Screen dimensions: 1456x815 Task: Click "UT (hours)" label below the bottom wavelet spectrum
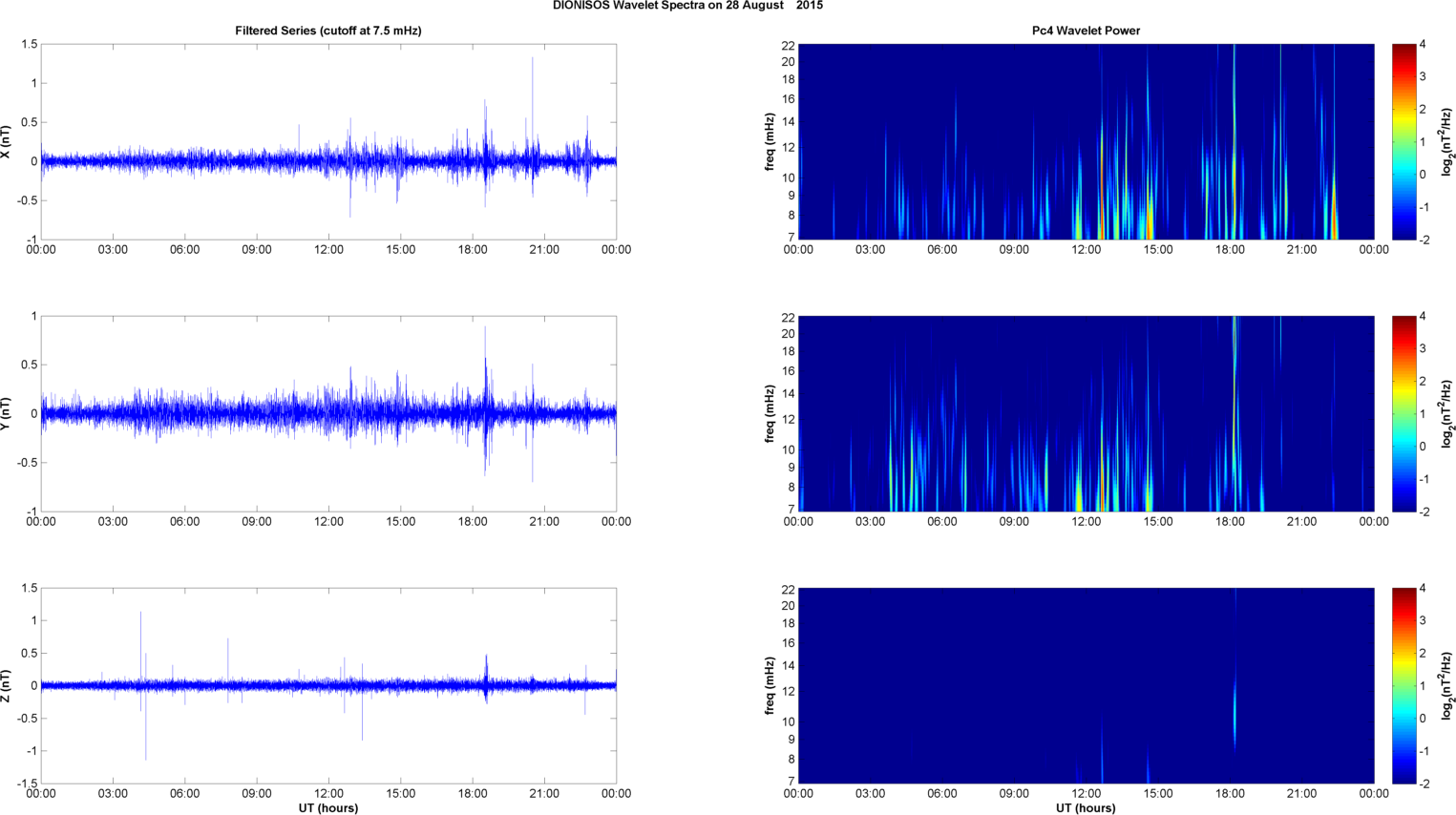coord(1086,807)
